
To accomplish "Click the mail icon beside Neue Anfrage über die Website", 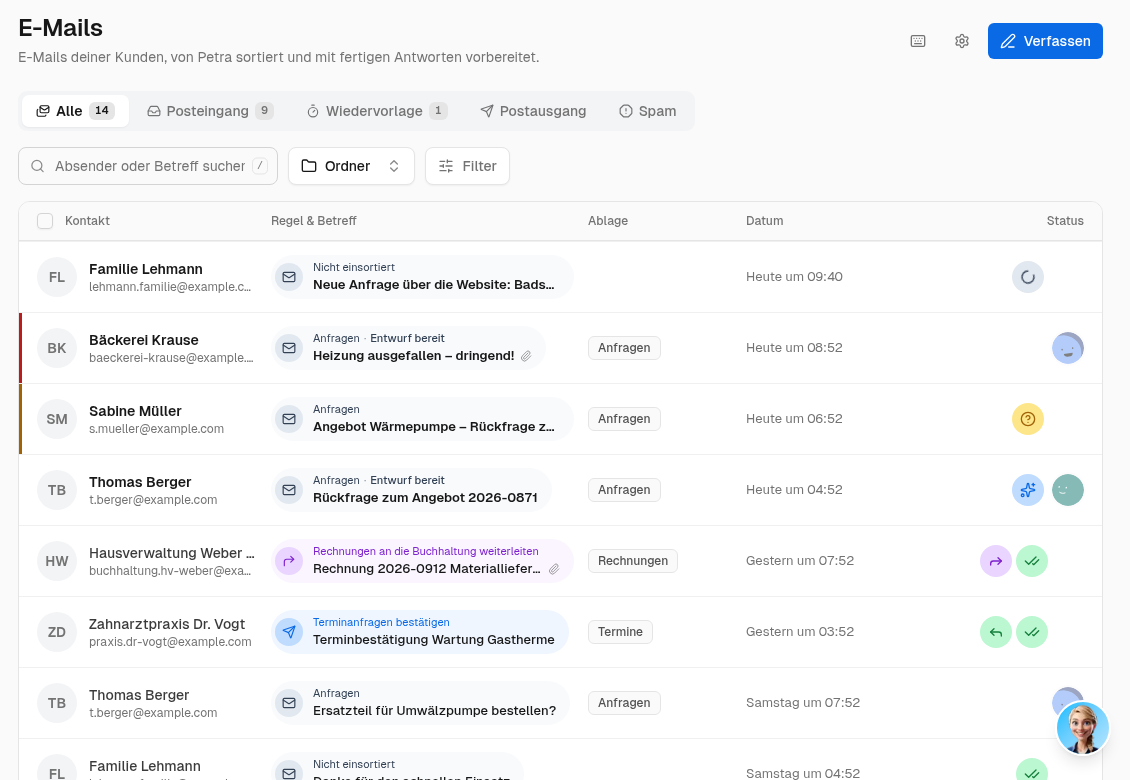I will point(289,277).
